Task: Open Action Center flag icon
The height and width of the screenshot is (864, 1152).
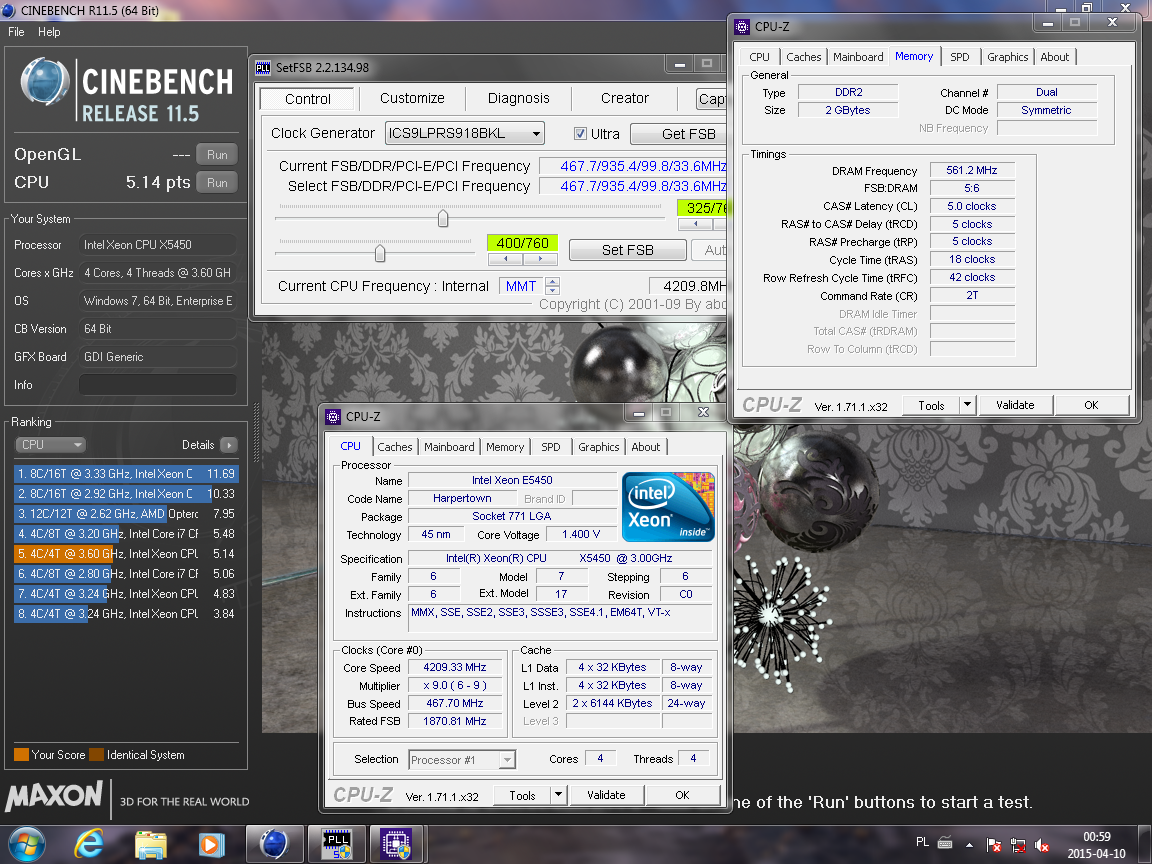Action: [993, 845]
